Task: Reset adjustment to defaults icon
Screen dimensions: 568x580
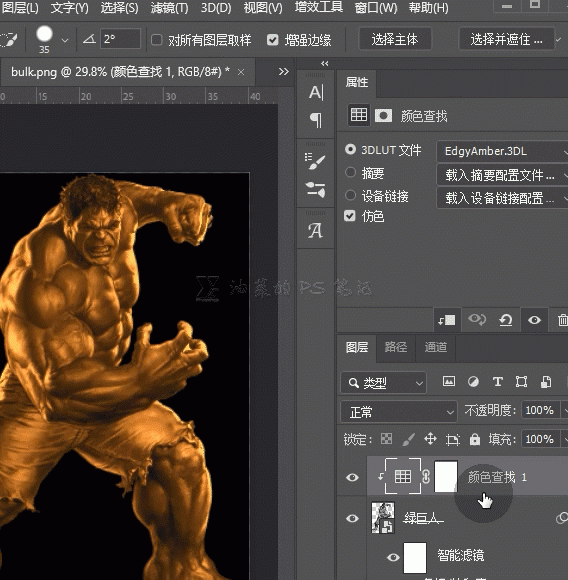Action: tap(506, 320)
